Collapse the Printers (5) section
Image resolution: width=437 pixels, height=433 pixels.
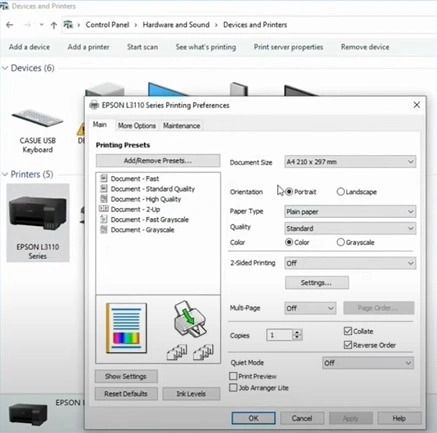(x=5, y=174)
